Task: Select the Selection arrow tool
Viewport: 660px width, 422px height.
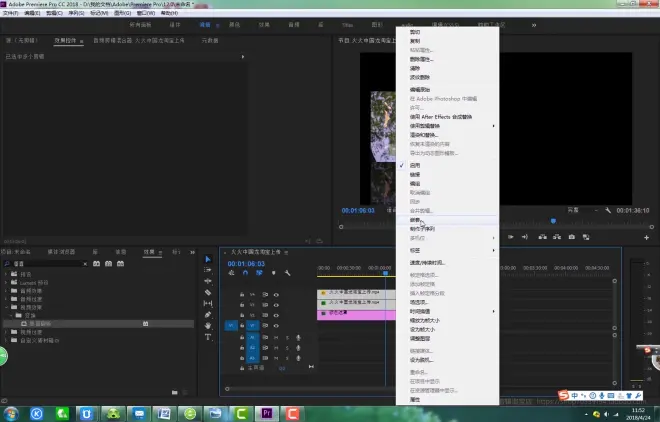Action: coord(208,259)
